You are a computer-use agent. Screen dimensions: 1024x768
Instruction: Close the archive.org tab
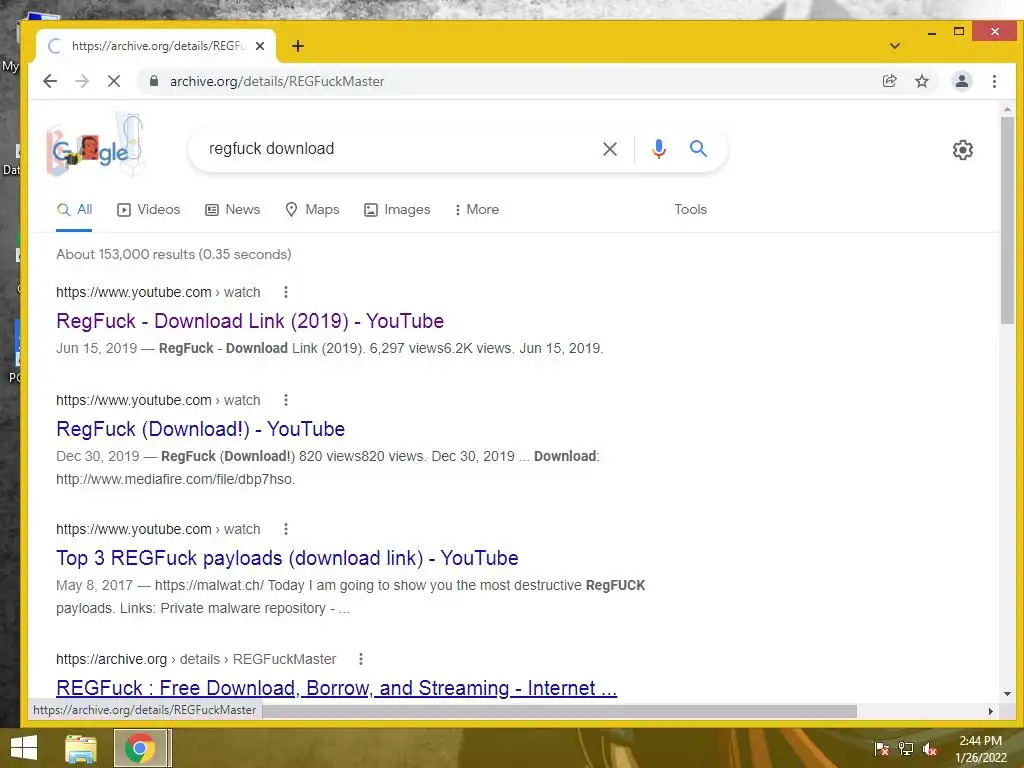(260, 46)
